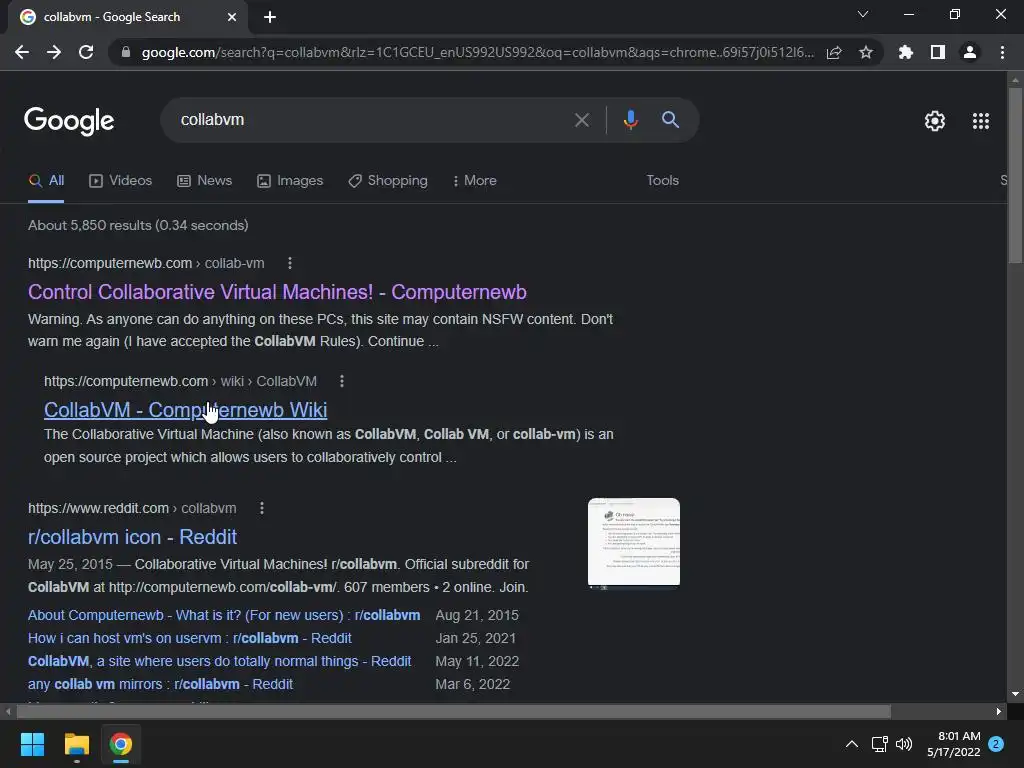Open CollabVM totally normal things Reddit link
This screenshot has width=1024, height=768.
(x=219, y=661)
